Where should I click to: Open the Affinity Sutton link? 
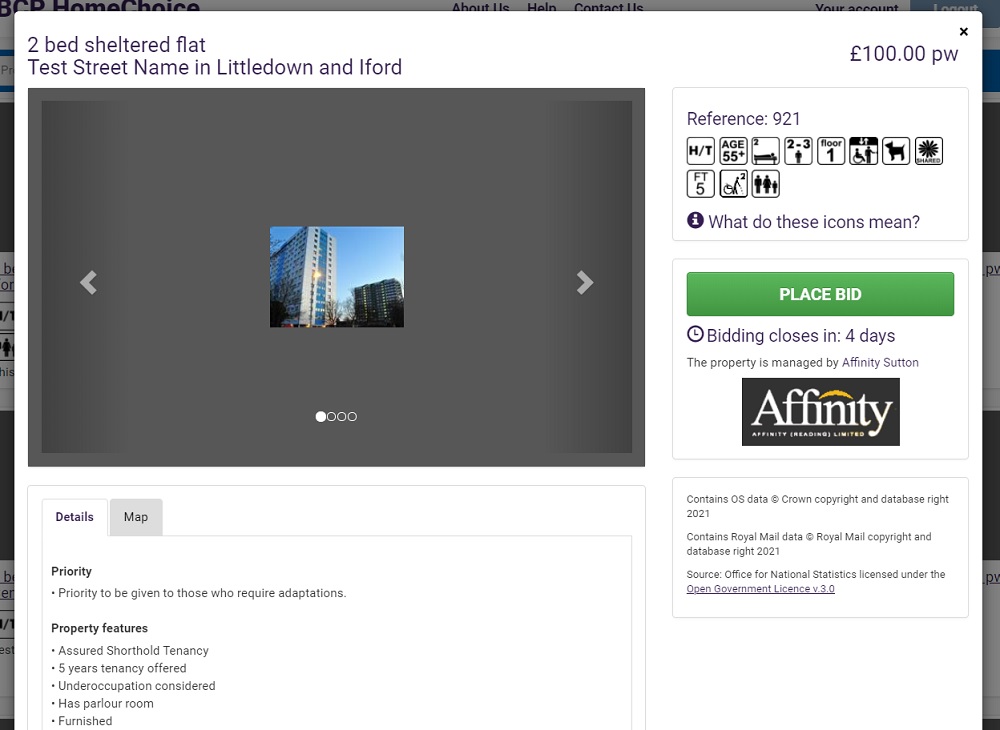click(880, 362)
